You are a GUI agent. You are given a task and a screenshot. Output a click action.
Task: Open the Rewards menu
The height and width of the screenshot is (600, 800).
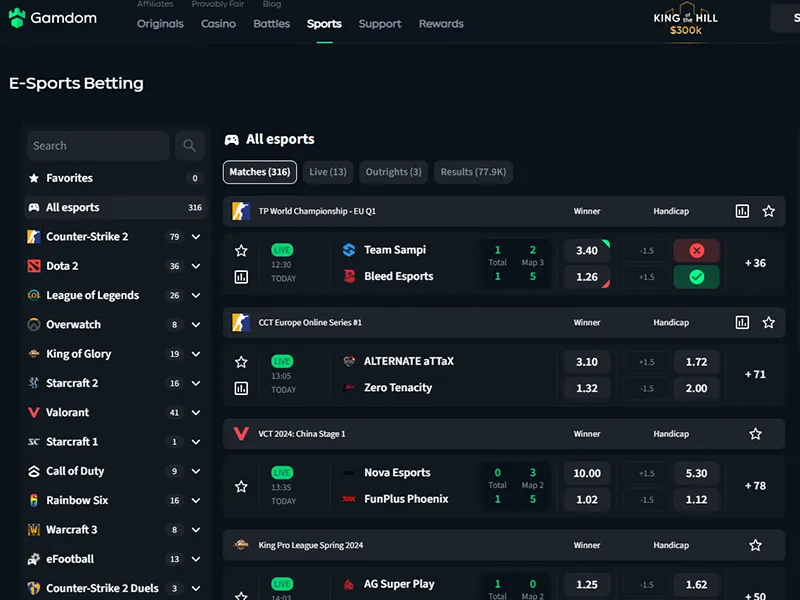point(441,24)
